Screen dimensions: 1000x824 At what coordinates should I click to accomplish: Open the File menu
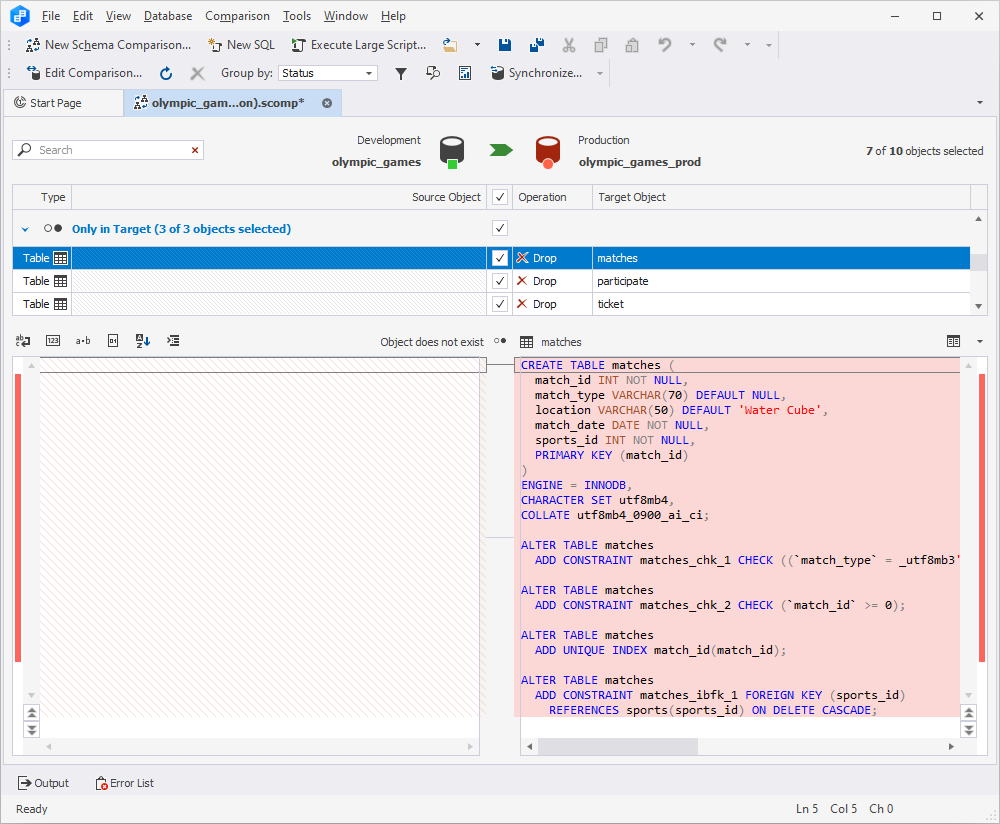pos(50,16)
